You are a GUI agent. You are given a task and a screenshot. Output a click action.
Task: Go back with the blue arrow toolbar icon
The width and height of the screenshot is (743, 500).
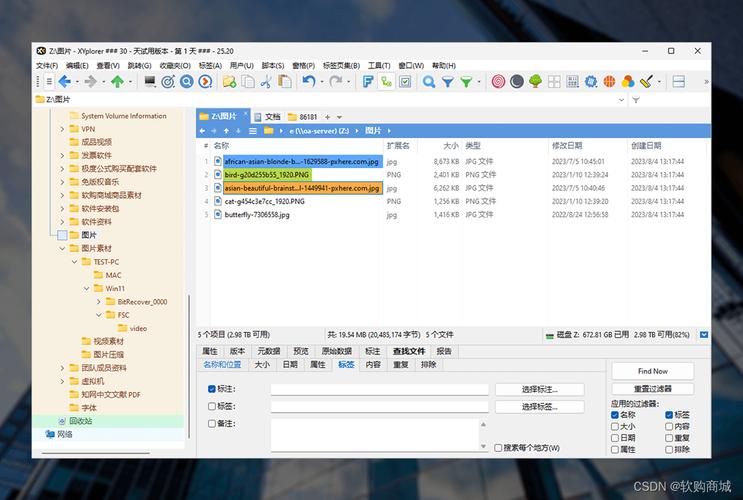[65, 82]
